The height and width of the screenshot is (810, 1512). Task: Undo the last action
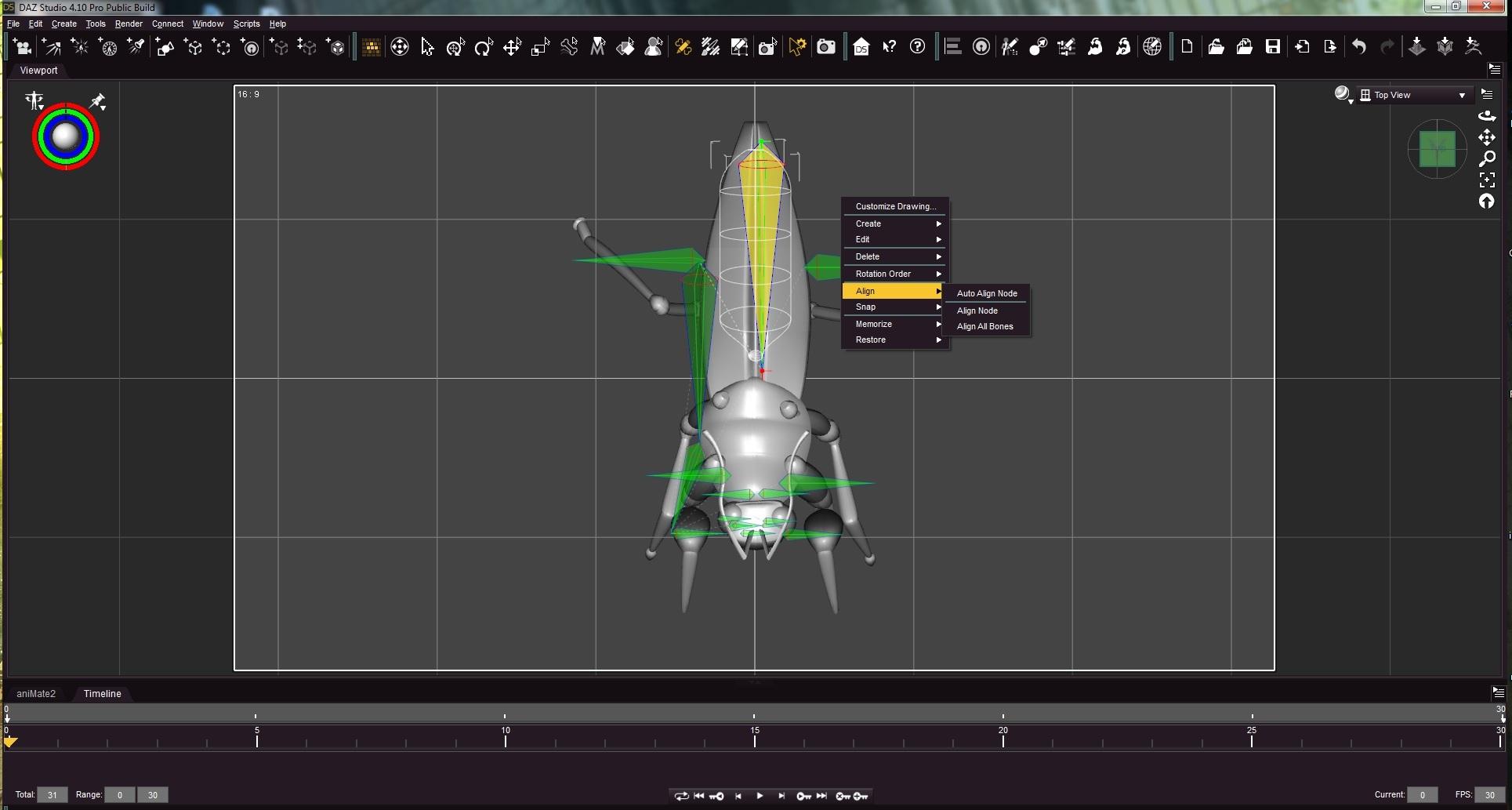pos(1359,47)
